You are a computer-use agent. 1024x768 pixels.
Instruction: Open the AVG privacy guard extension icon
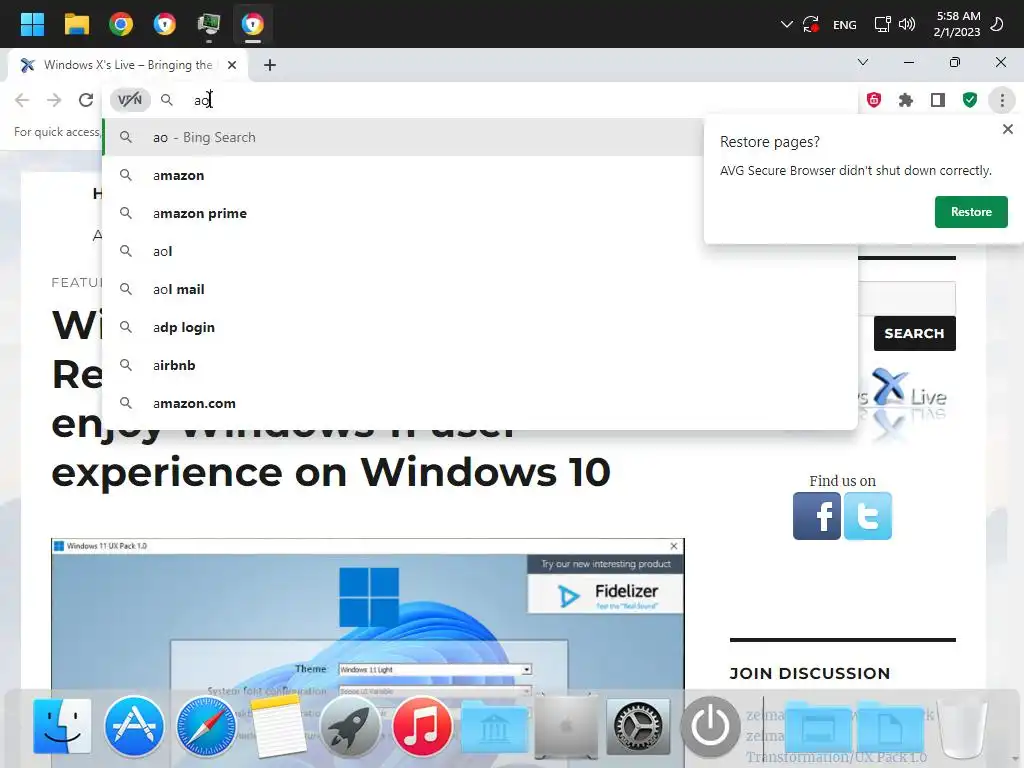874,100
